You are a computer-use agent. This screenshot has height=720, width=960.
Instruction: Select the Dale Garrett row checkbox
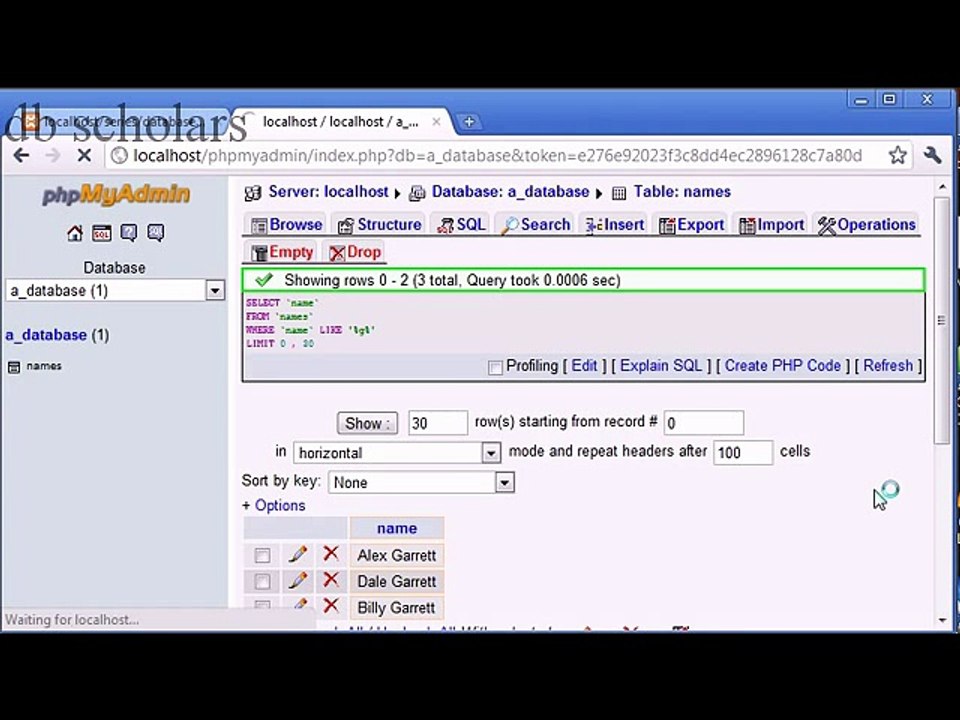[x=262, y=581]
